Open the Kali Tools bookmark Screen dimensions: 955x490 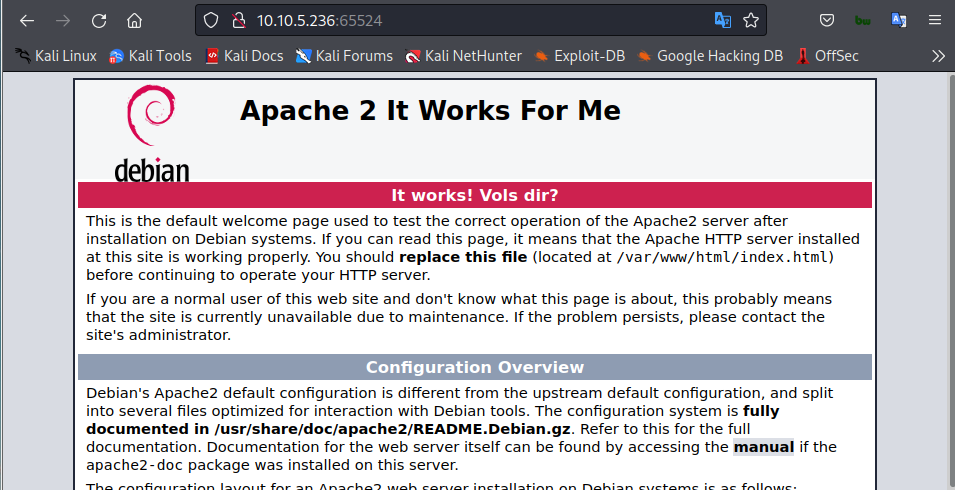tap(150, 56)
